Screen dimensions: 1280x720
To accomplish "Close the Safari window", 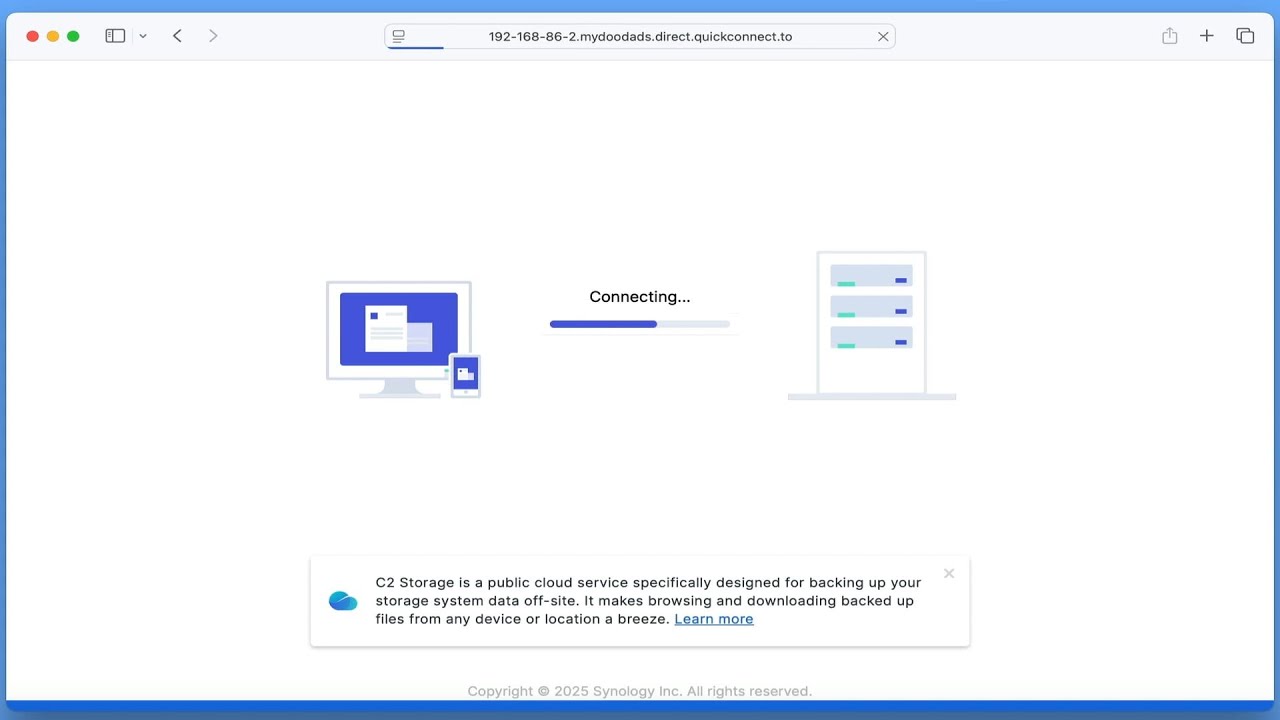I will tap(32, 36).
